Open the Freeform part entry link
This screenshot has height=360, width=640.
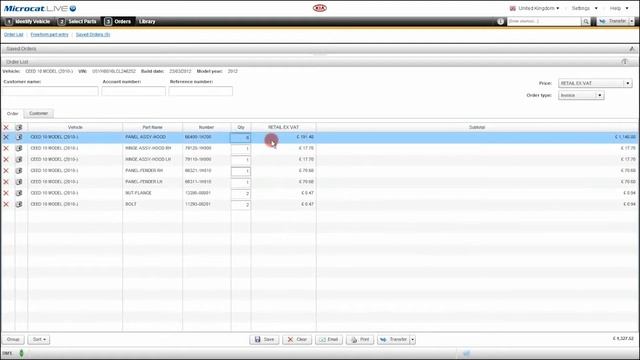click(x=49, y=35)
